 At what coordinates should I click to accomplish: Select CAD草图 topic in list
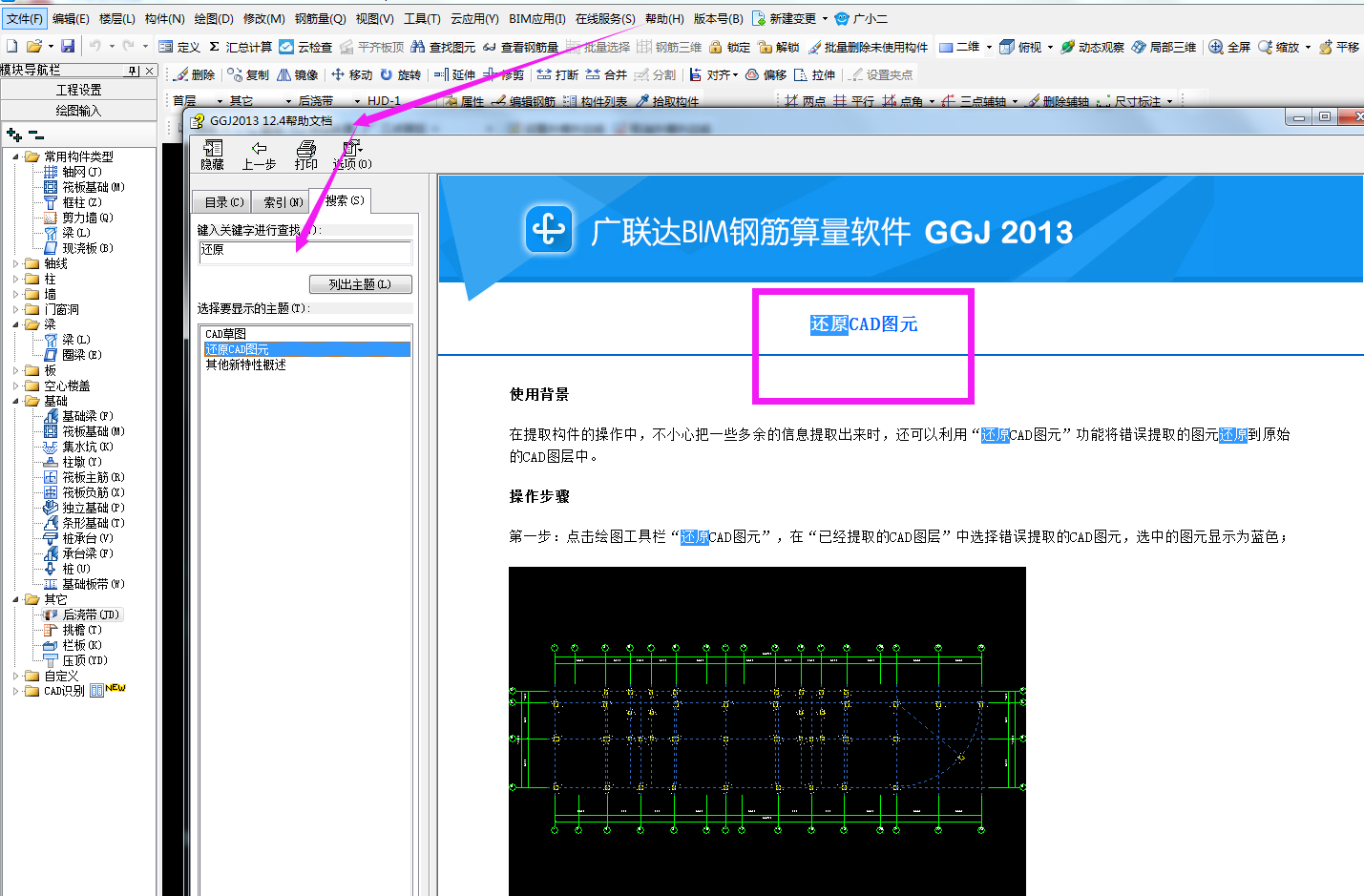coord(225,334)
